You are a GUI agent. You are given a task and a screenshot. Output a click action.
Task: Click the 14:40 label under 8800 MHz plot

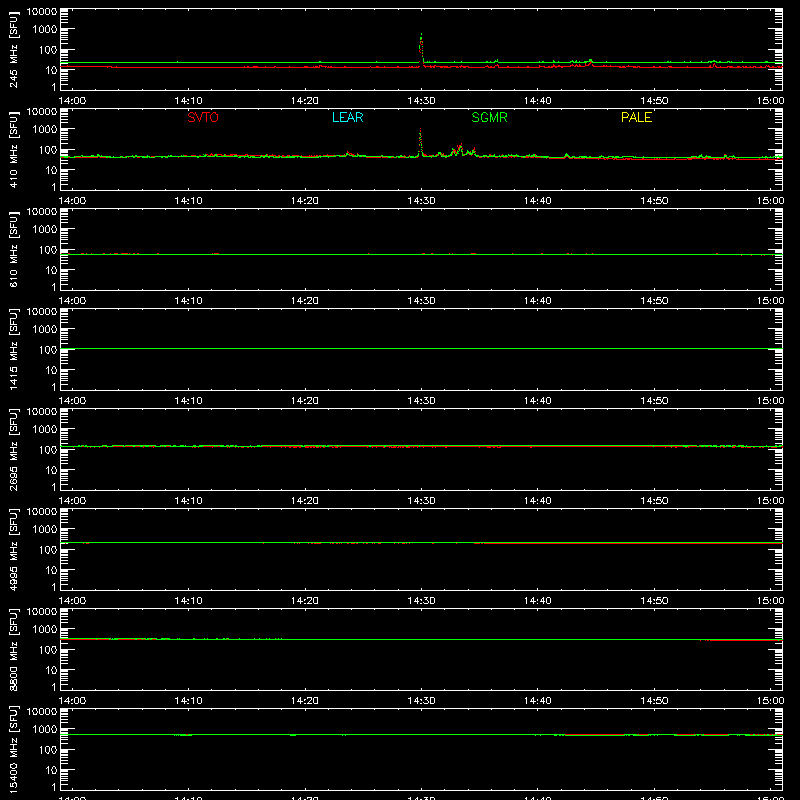[537, 701]
